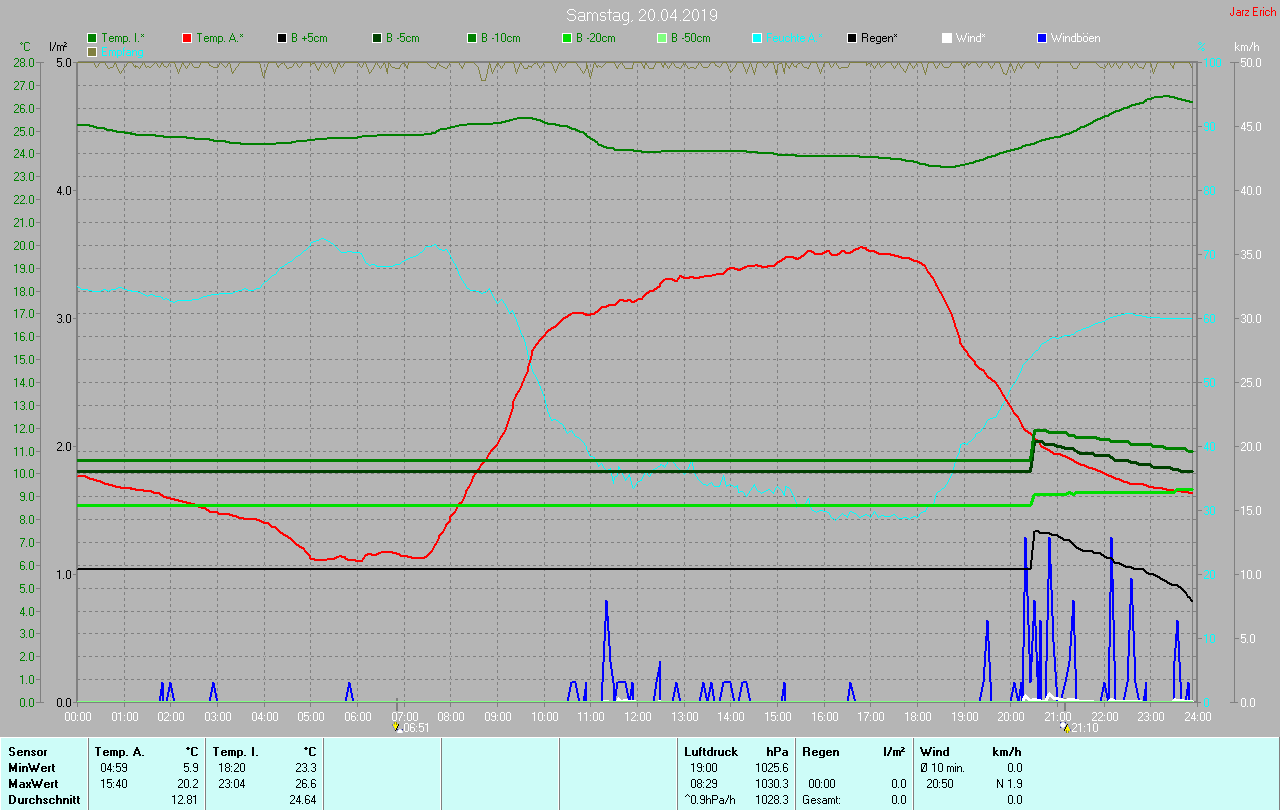Click the Durchschnitt row label
Viewport: 1280px width, 810px height.
[x=44, y=800]
